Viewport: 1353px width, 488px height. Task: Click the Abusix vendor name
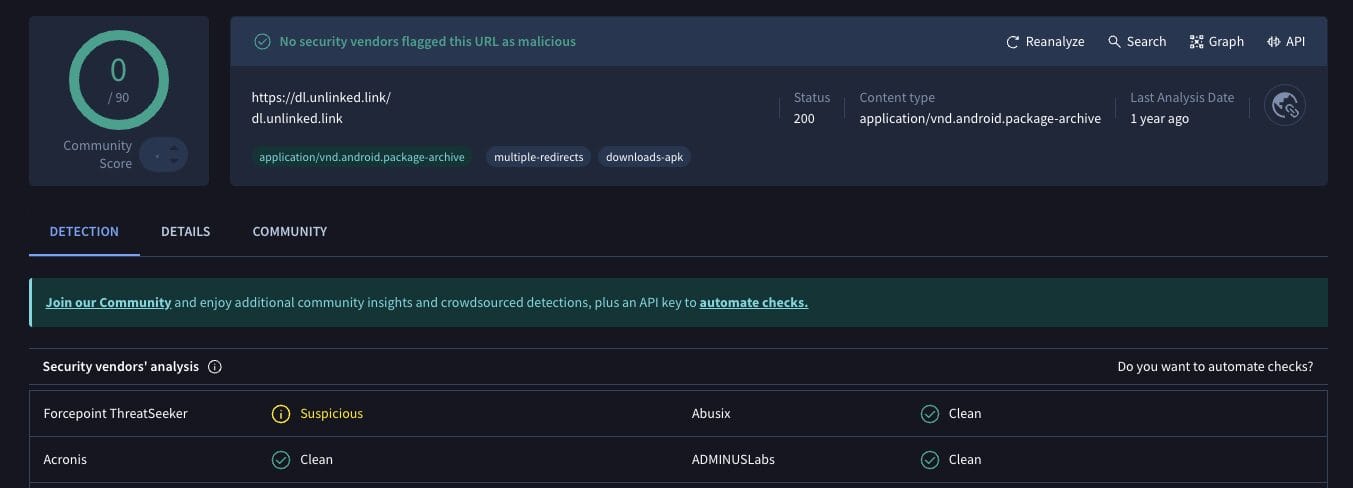(x=711, y=413)
